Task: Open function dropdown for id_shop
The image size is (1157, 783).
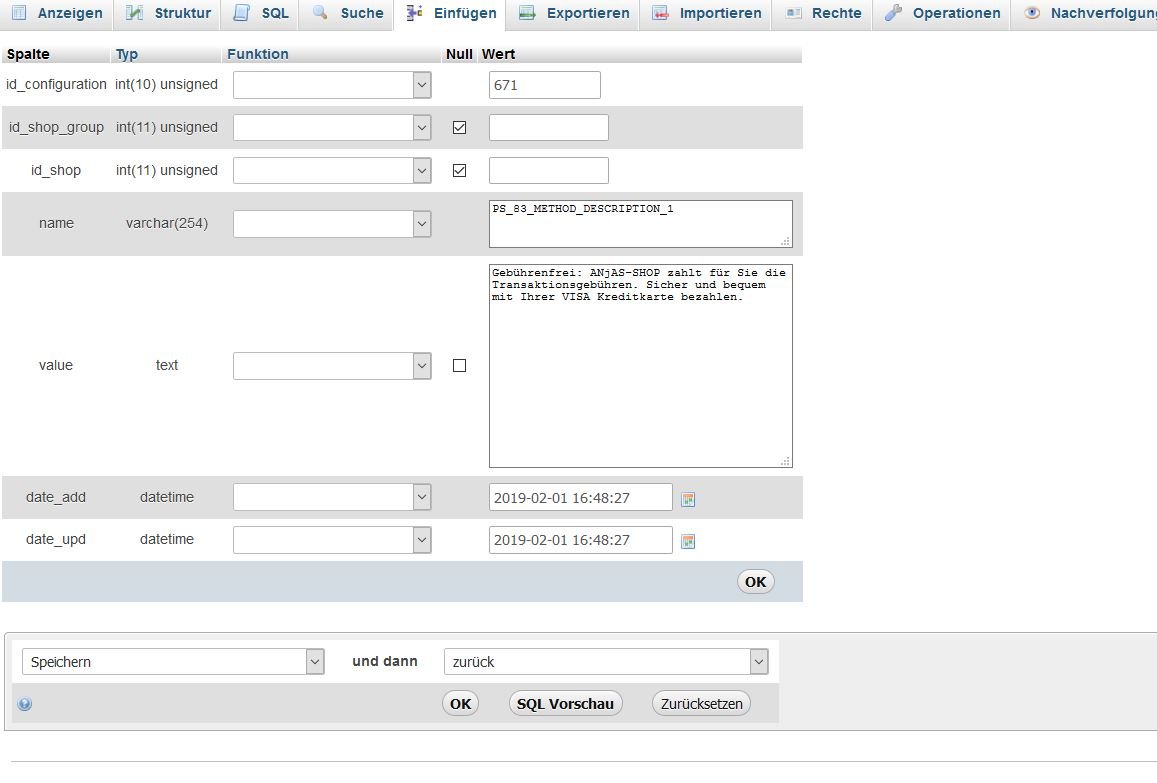Action: point(332,170)
